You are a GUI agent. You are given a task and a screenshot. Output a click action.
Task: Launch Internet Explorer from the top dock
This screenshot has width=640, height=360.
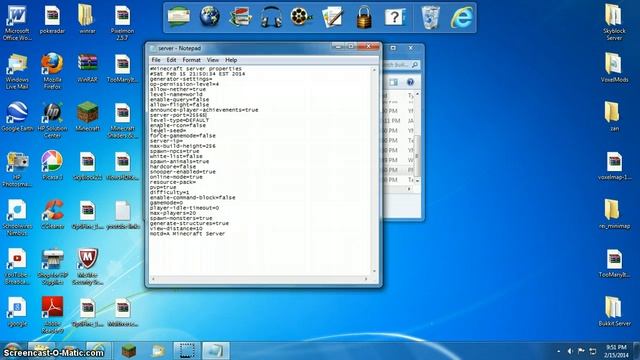[462, 17]
